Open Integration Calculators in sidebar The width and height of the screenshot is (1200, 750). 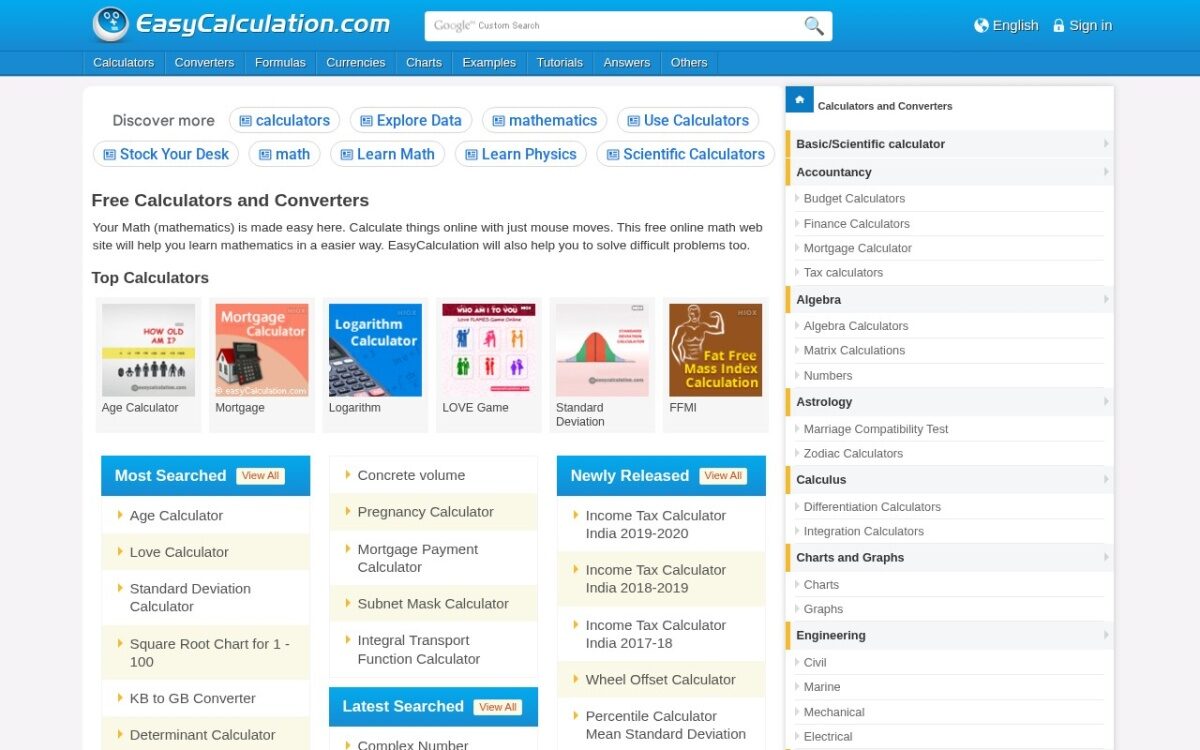coord(864,532)
